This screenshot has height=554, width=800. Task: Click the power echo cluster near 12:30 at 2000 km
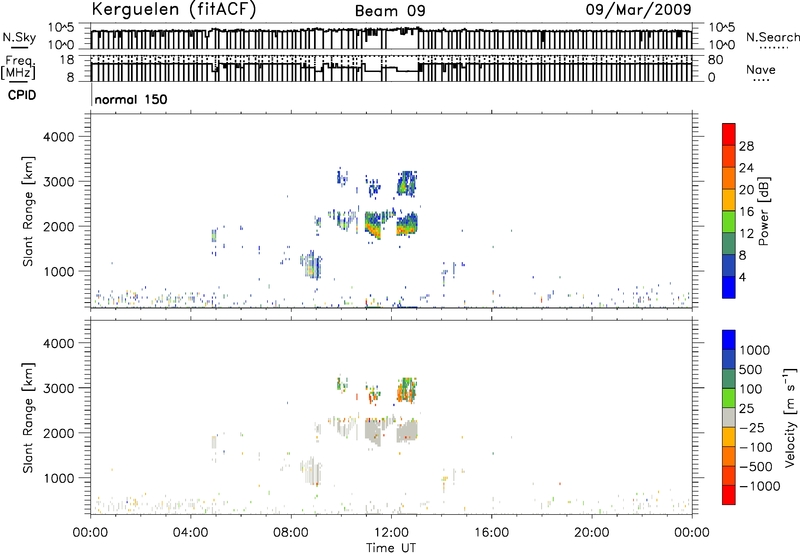point(407,223)
